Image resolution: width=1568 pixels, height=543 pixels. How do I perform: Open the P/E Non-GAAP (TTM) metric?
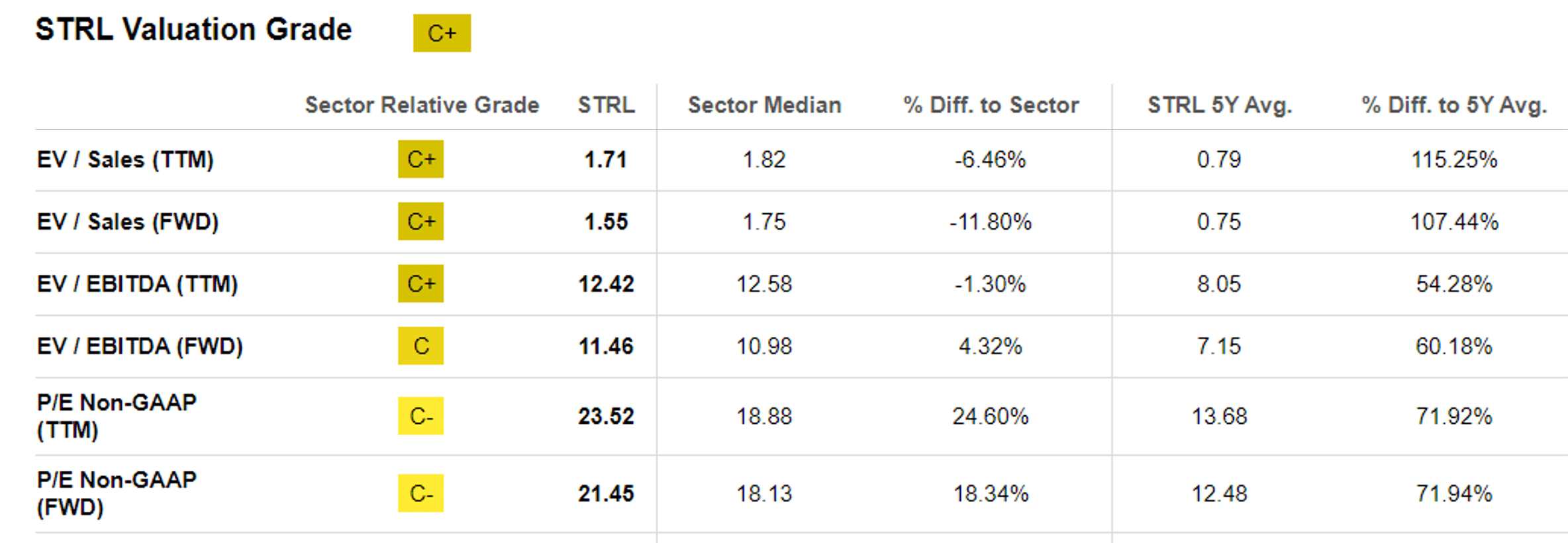coord(117,416)
